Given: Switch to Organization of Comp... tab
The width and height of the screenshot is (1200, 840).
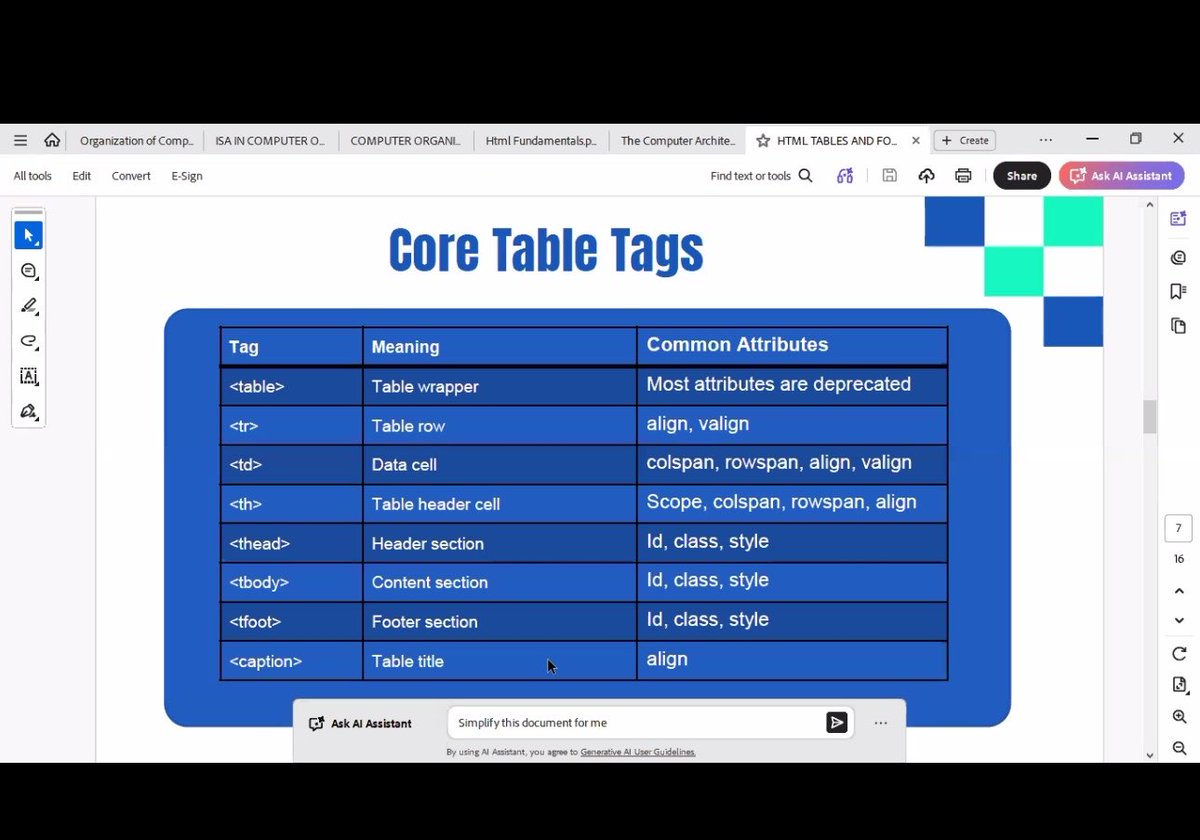Looking at the screenshot, I should click(x=136, y=141).
